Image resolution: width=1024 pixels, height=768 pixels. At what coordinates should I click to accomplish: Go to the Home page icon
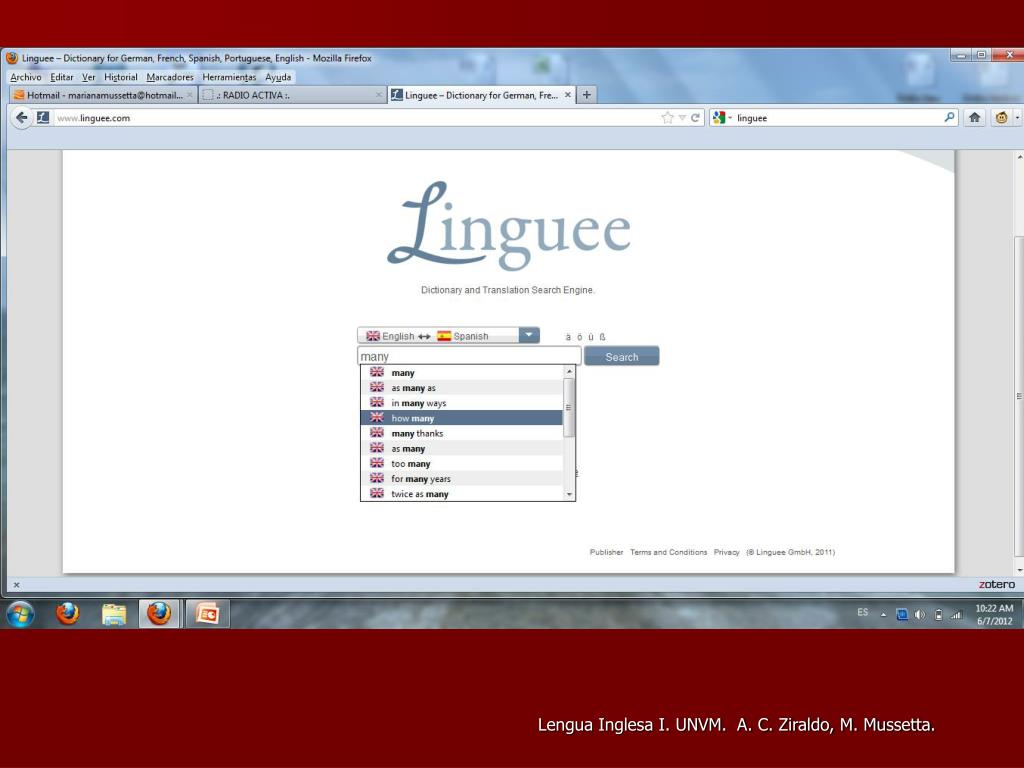click(974, 118)
